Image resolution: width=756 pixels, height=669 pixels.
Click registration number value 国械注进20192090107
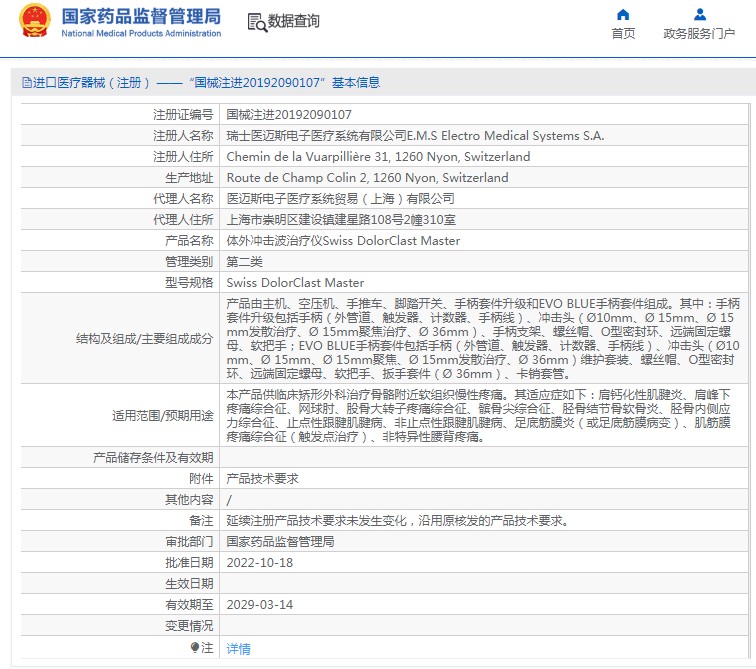point(289,115)
